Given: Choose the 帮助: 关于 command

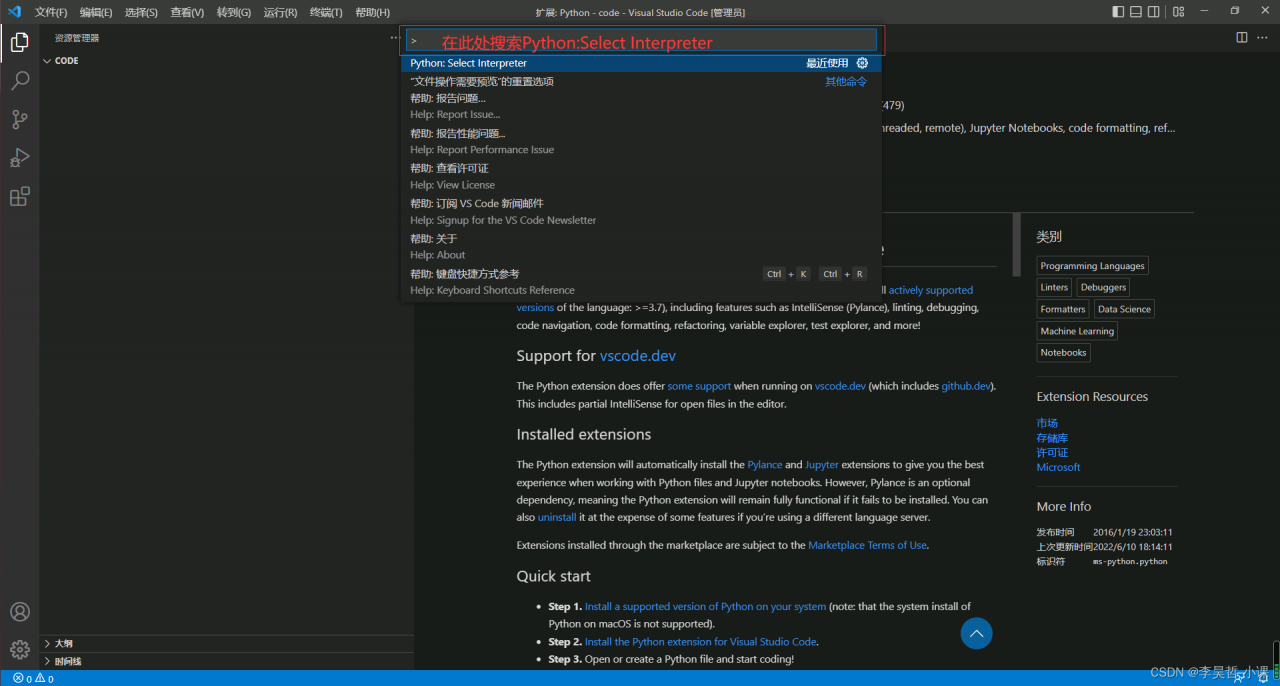Looking at the screenshot, I should pos(641,246).
